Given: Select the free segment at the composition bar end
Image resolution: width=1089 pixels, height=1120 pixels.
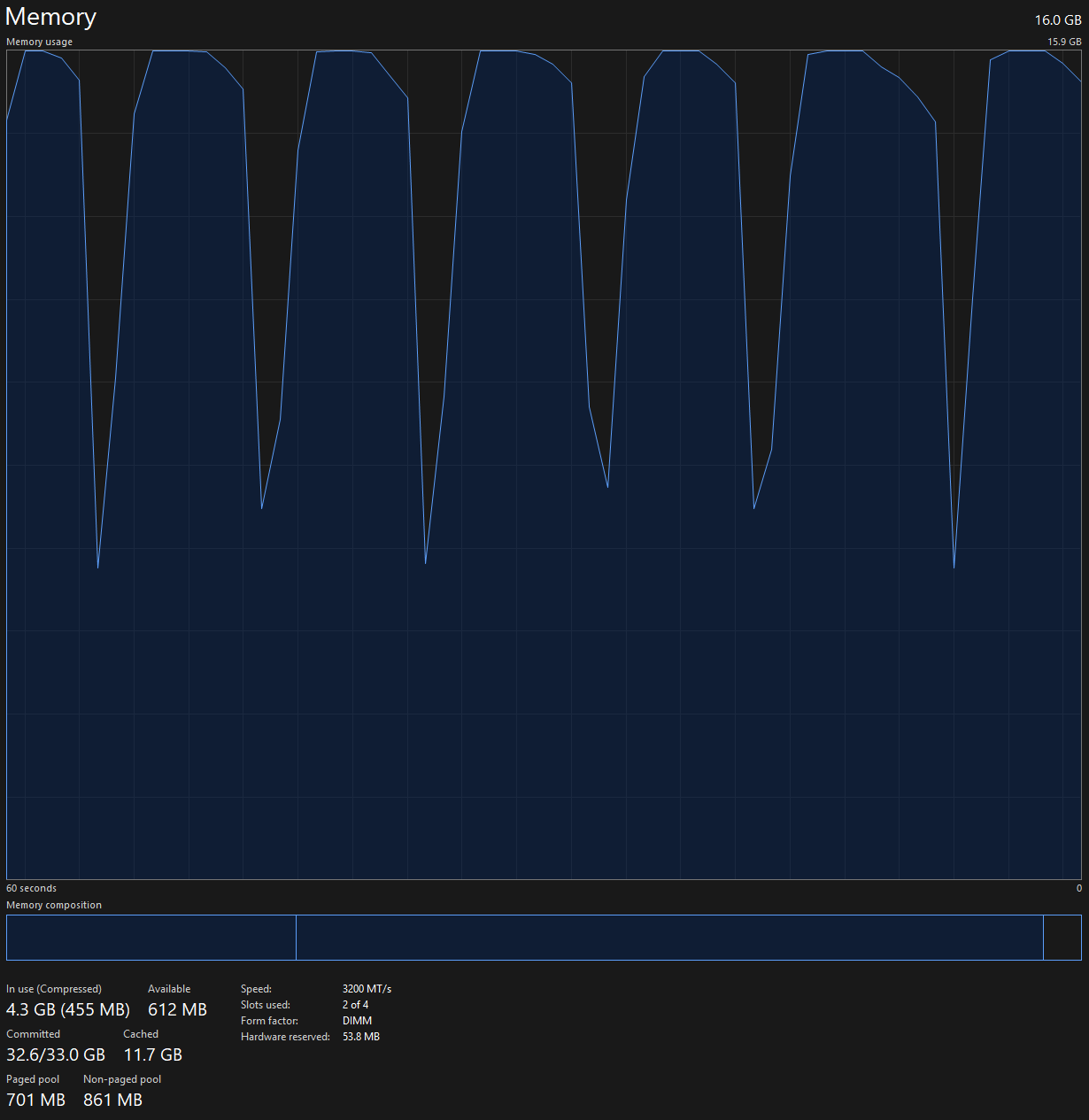Looking at the screenshot, I should (x=1062, y=938).
